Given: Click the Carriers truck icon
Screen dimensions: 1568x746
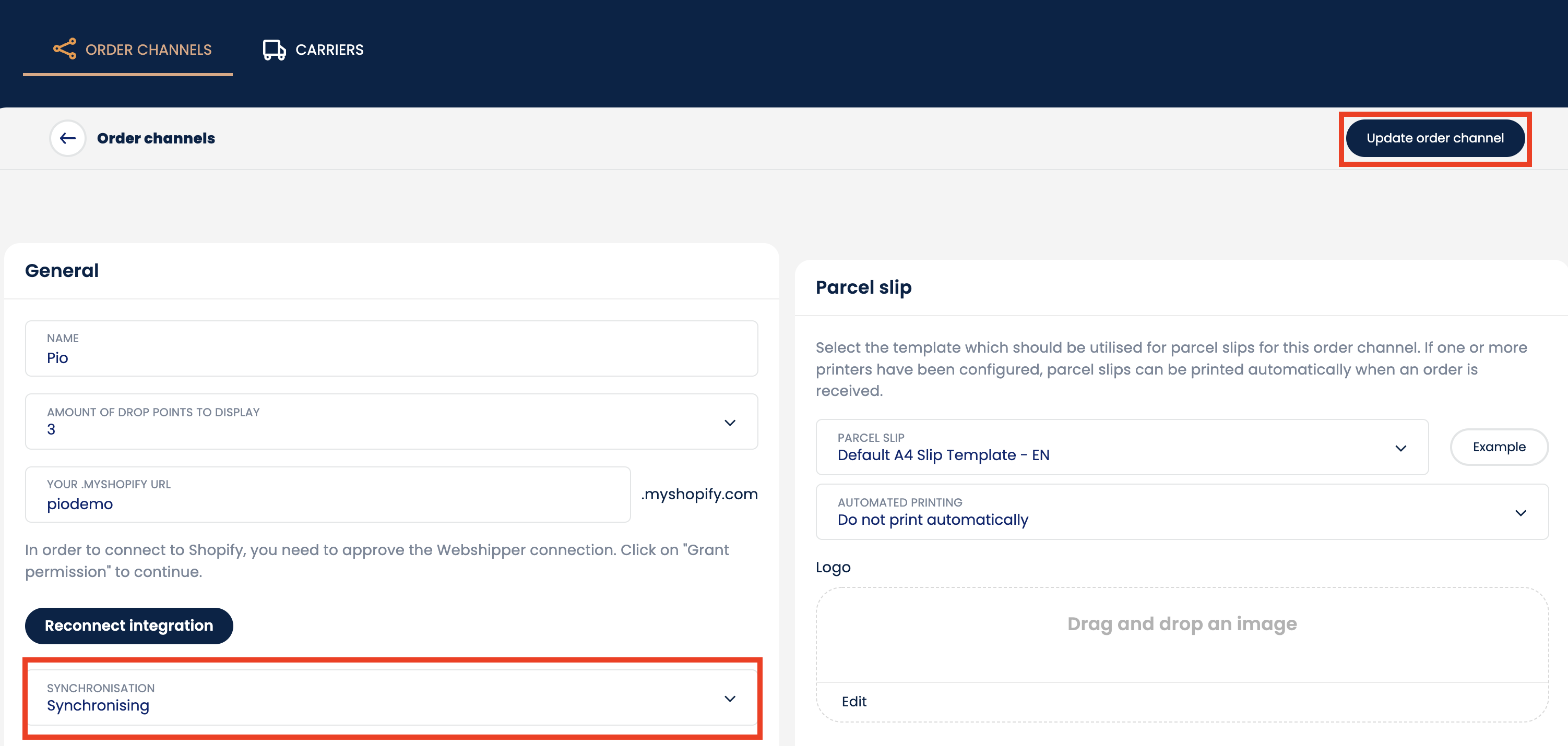Looking at the screenshot, I should click(274, 50).
